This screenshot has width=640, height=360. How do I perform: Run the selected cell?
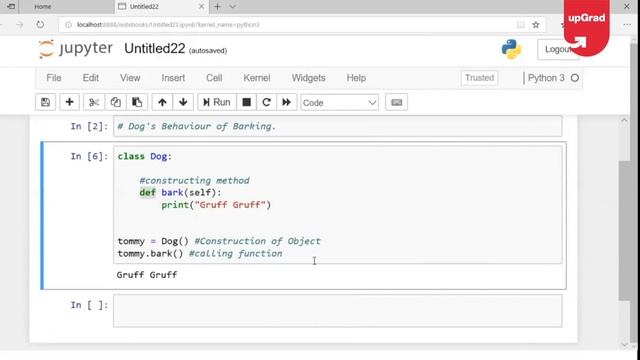point(217,102)
